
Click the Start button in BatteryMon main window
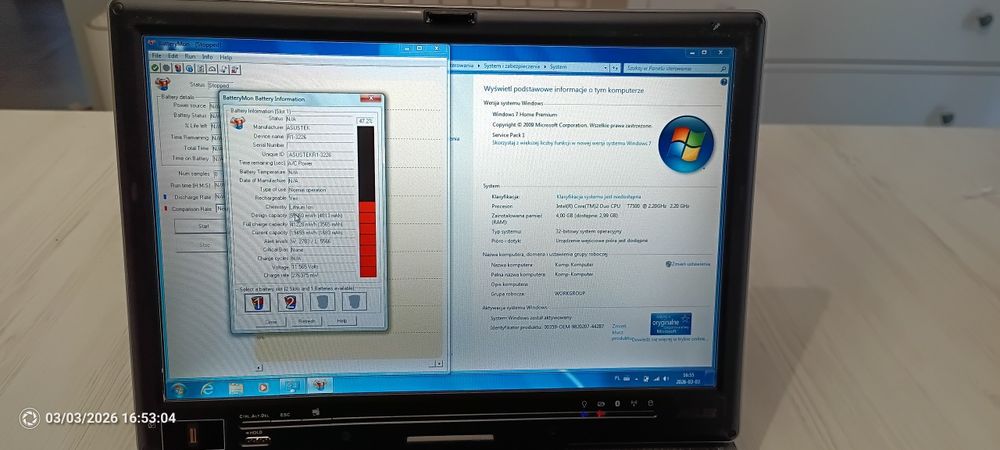tap(203, 226)
